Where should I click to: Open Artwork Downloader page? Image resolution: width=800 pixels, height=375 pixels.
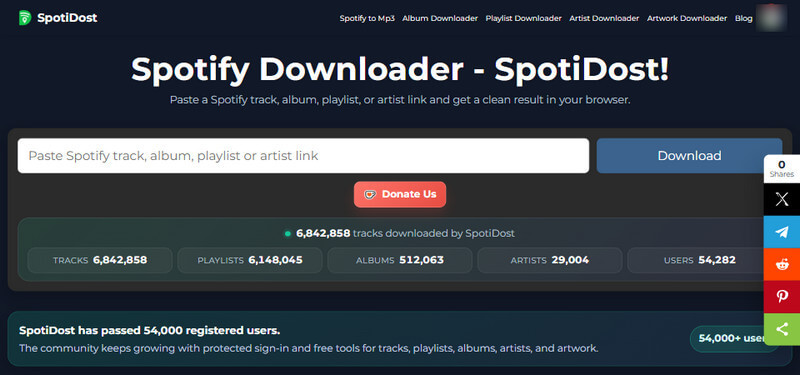(x=687, y=18)
